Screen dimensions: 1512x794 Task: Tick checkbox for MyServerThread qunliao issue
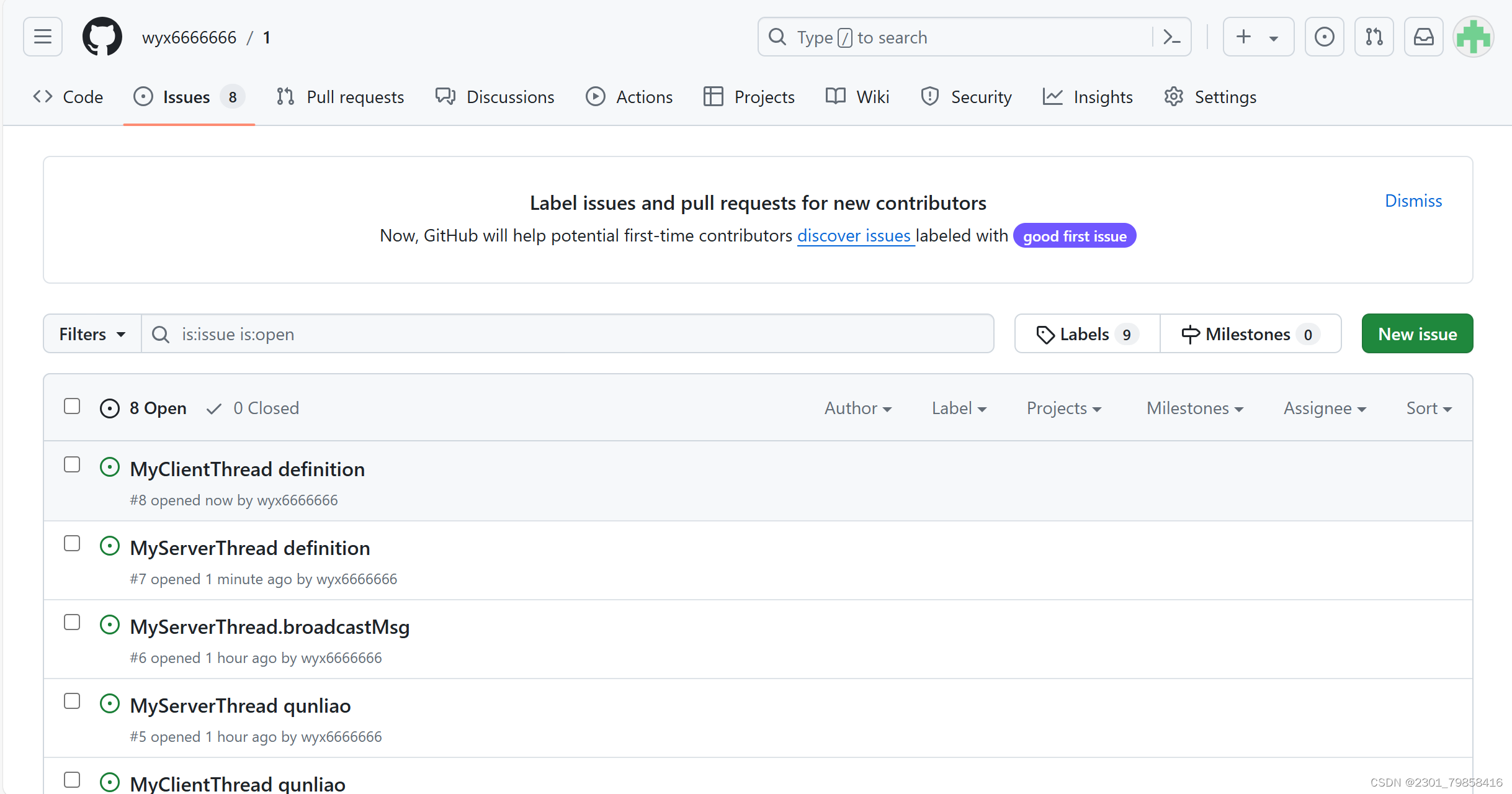click(72, 702)
